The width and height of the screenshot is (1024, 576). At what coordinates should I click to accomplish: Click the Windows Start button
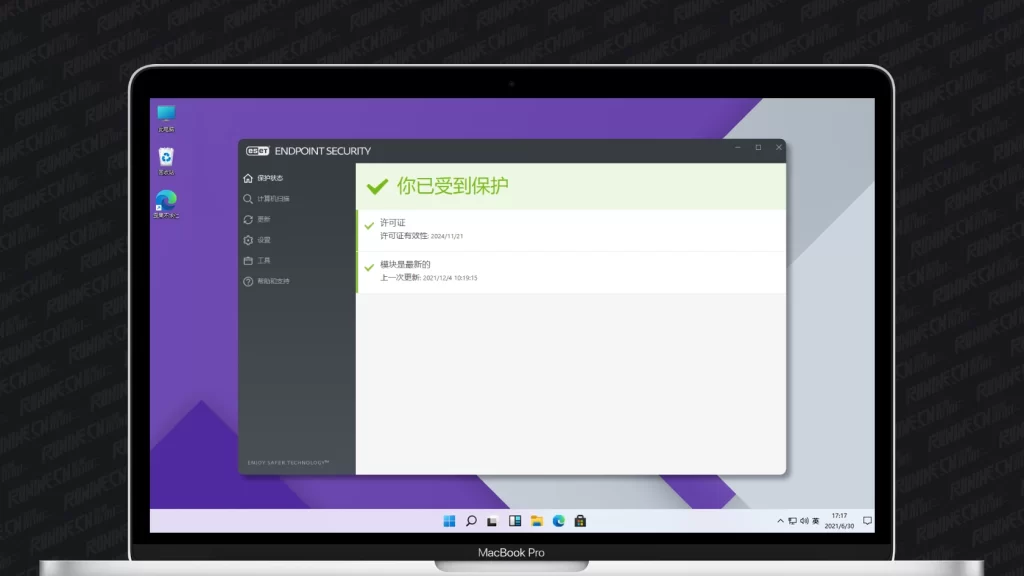[449, 521]
